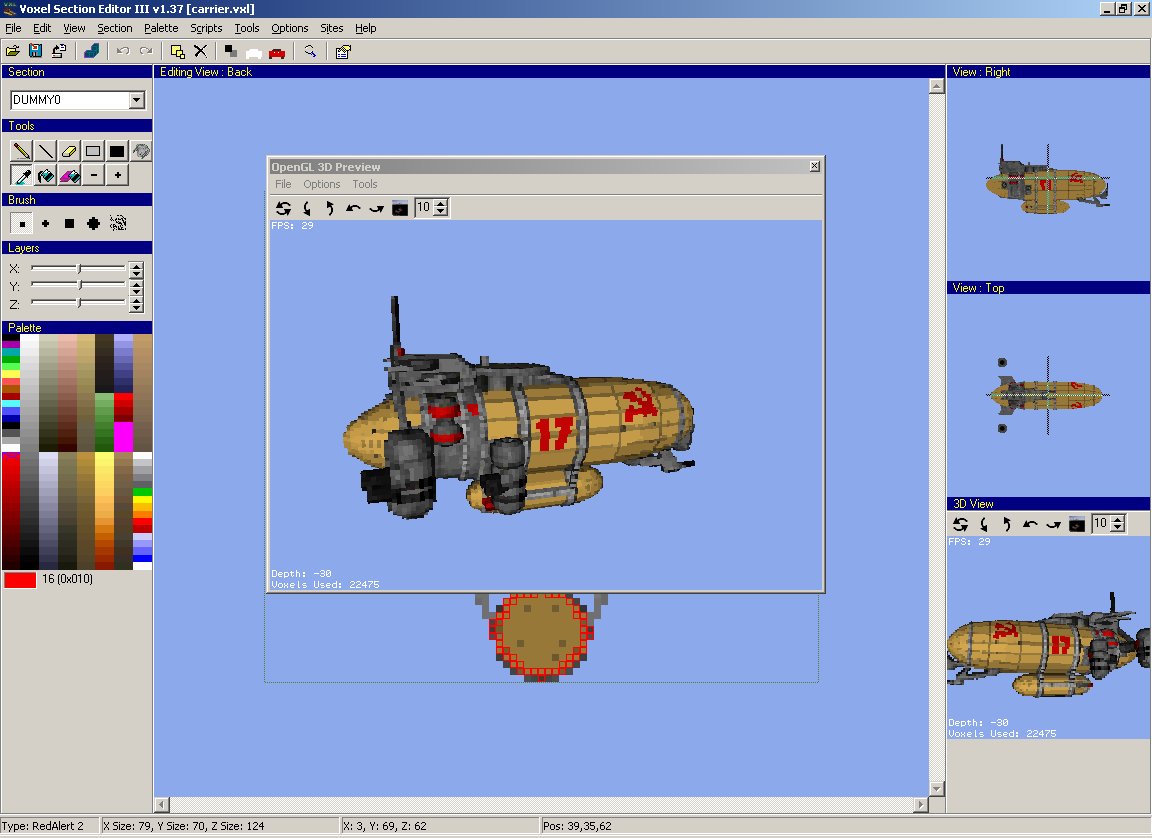The width and height of the screenshot is (1152, 838).
Task: Click the black X icon in the main toolbar
Action: (x=200, y=51)
